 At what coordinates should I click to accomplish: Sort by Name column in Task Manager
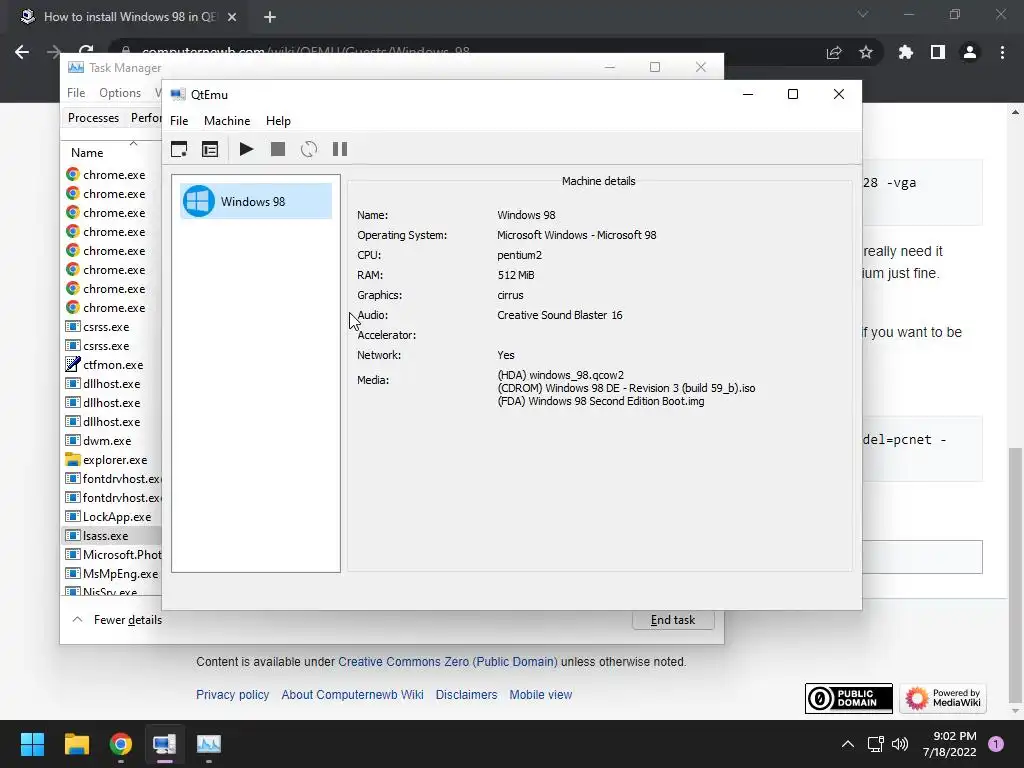point(87,152)
